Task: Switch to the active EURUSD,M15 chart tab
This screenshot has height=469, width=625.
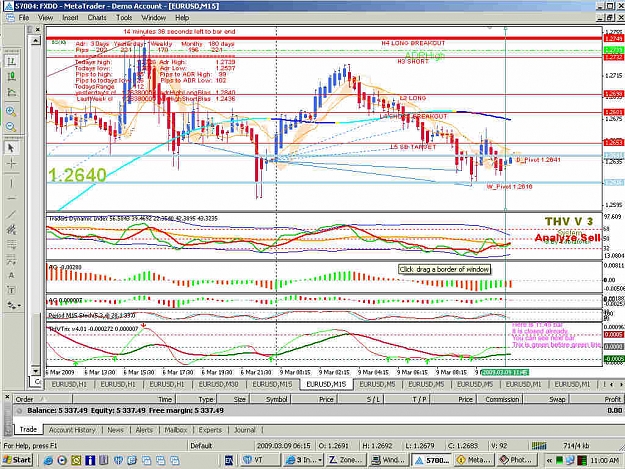Action: tap(326, 384)
